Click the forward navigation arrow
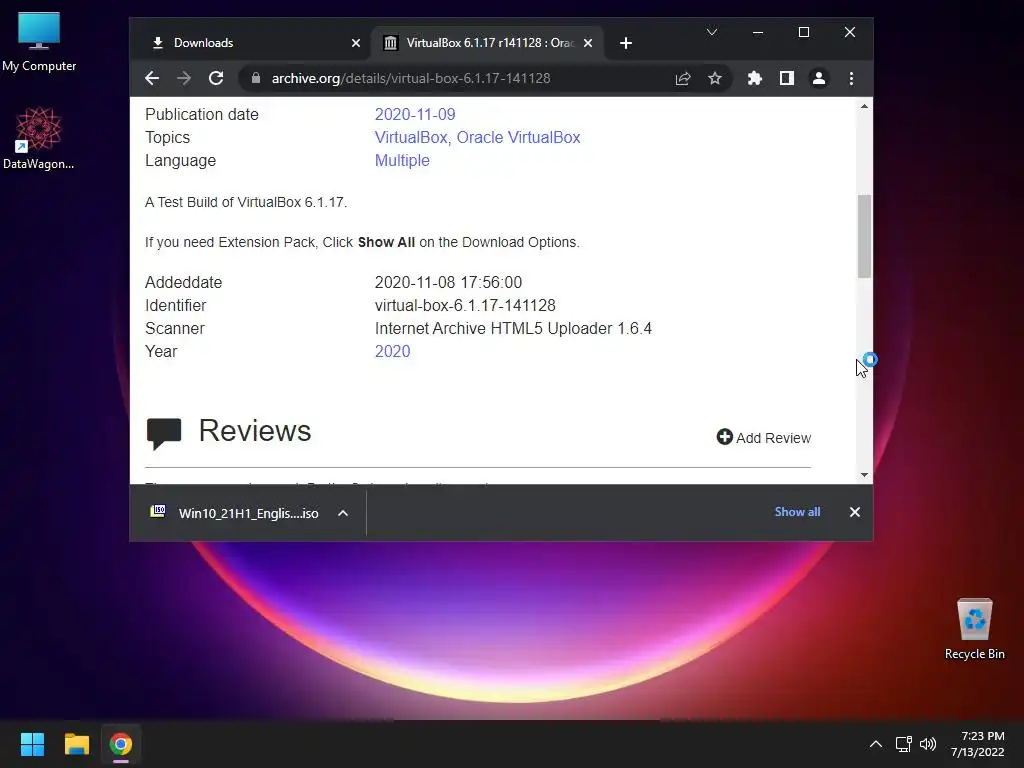Image resolution: width=1024 pixels, height=768 pixels. [x=184, y=78]
